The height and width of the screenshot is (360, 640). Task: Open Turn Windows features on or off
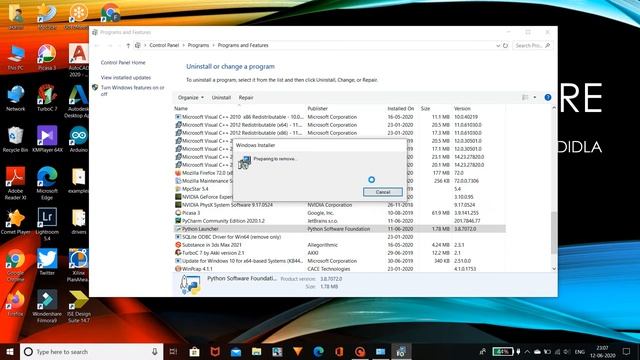click(x=132, y=91)
